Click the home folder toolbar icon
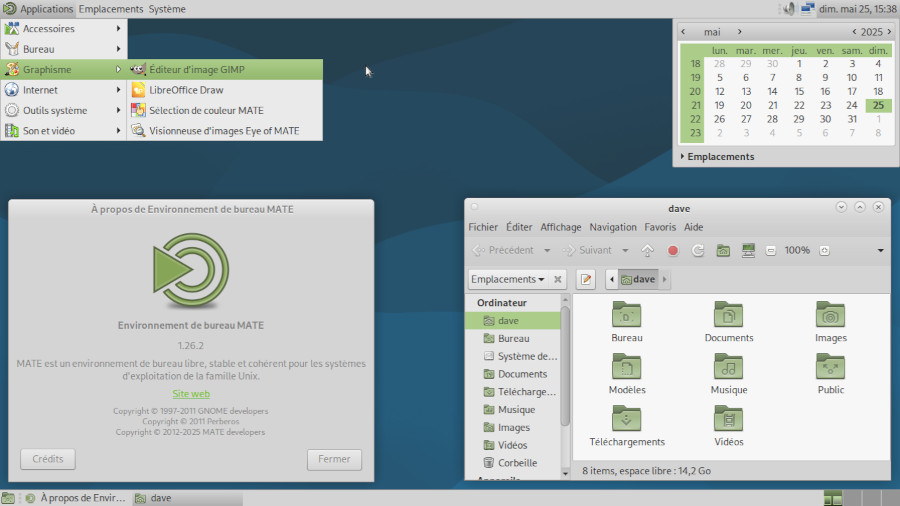The width and height of the screenshot is (900, 506). click(723, 250)
